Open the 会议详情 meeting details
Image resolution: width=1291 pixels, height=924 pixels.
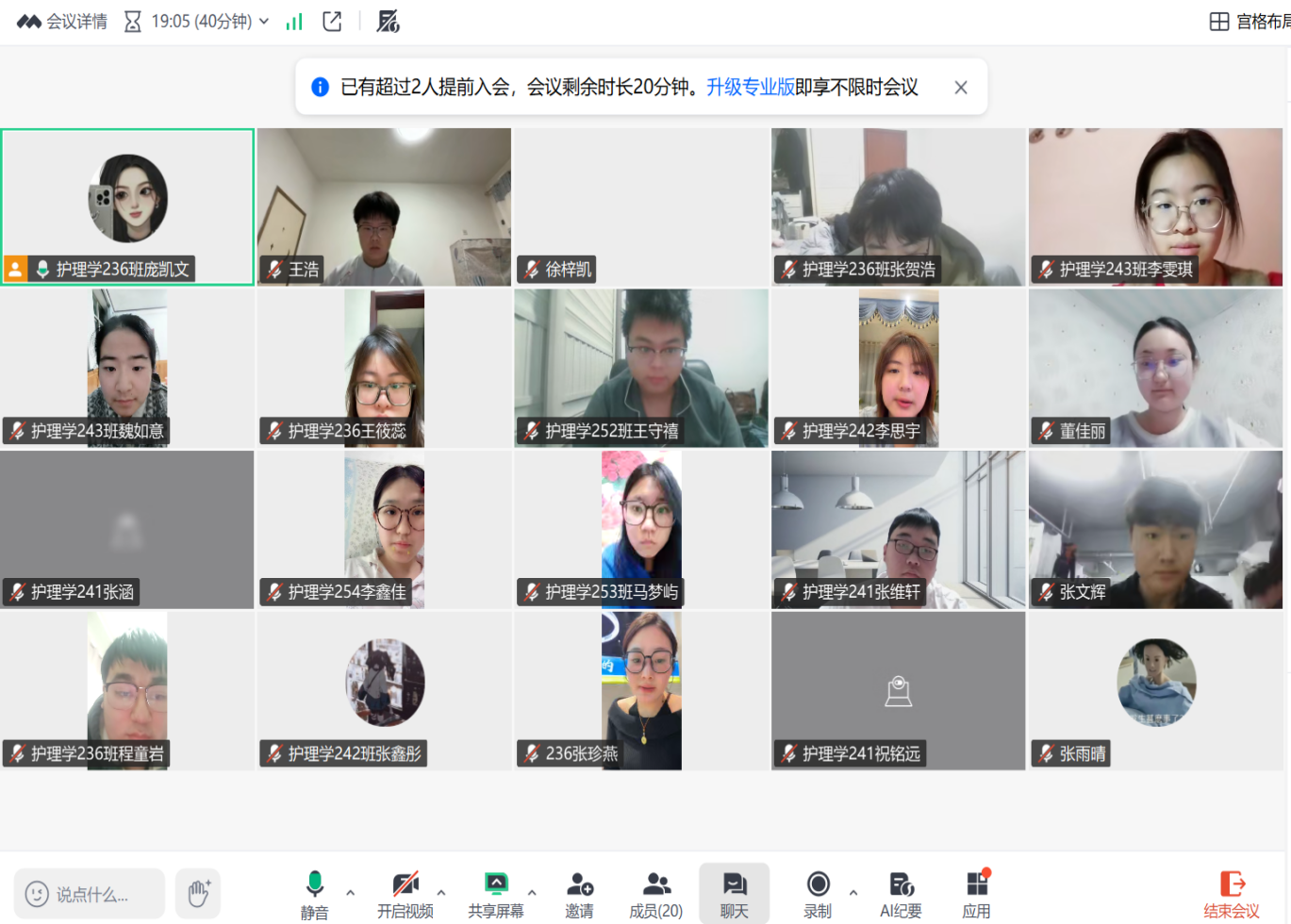(x=62, y=22)
